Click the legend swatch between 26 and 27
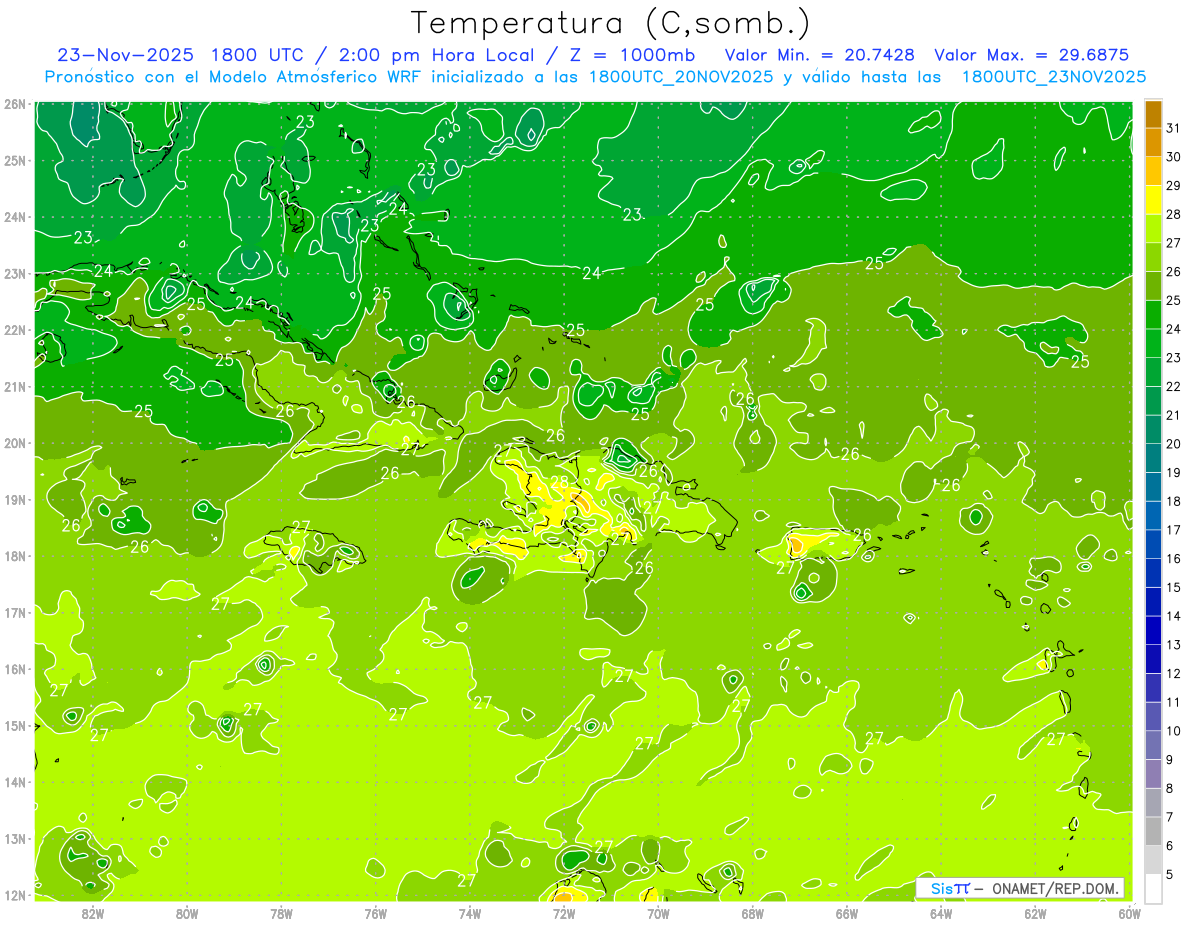 click(1153, 257)
